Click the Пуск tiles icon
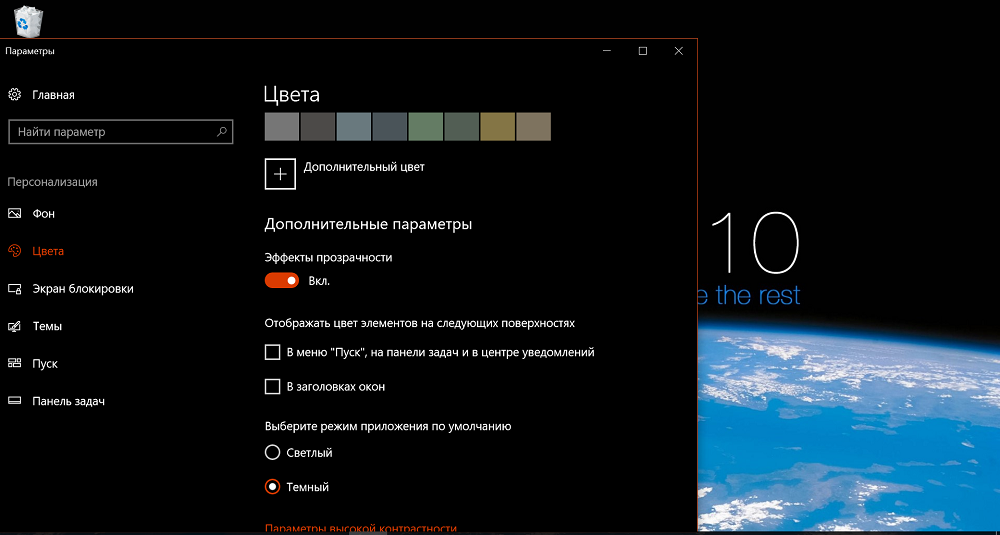Screen dimensions: 1000x535 point(14,363)
